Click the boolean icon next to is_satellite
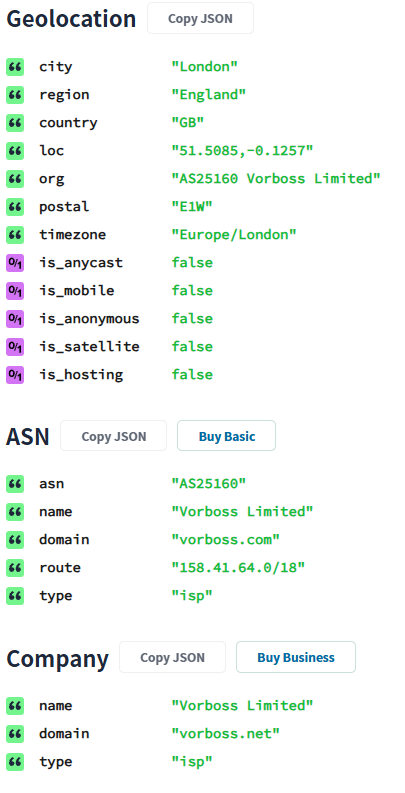 point(15,347)
